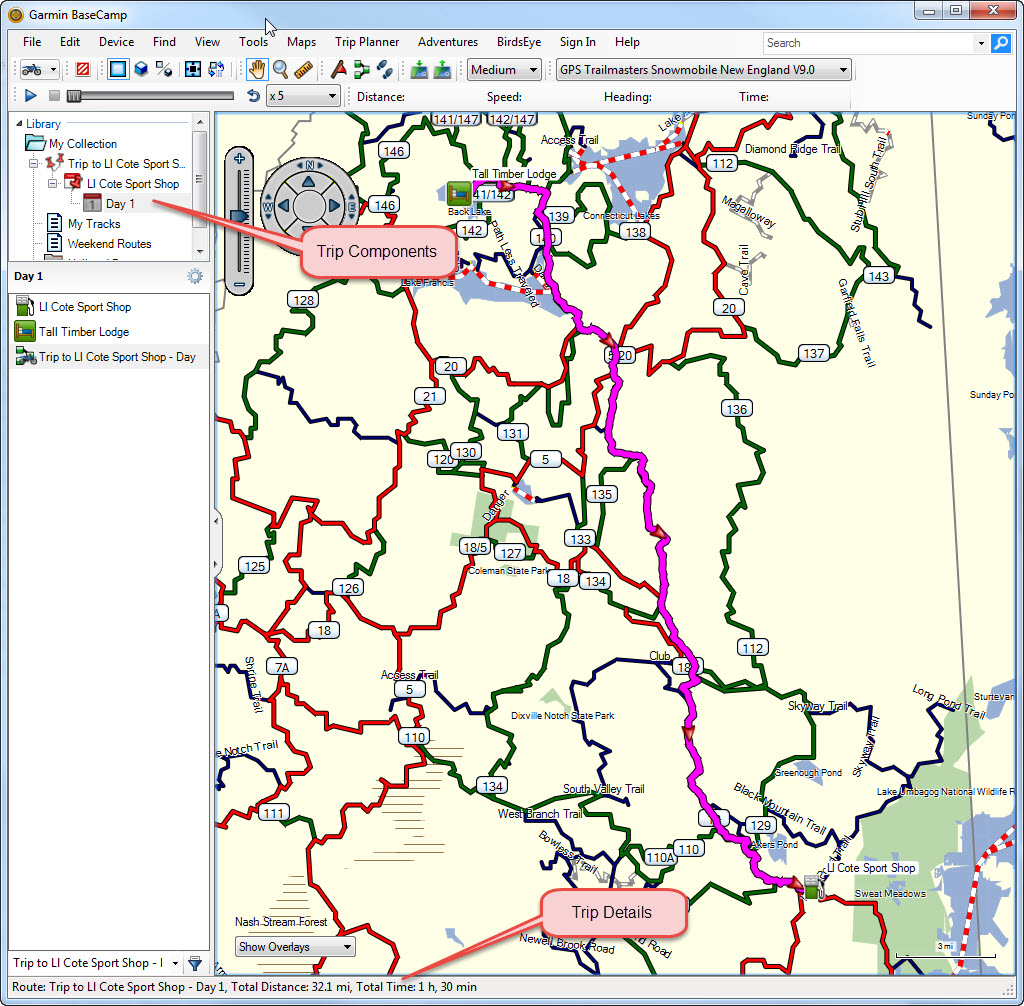Click the blue search magnifier button
The width and height of the screenshot is (1024, 1006).
pos(1000,43)
